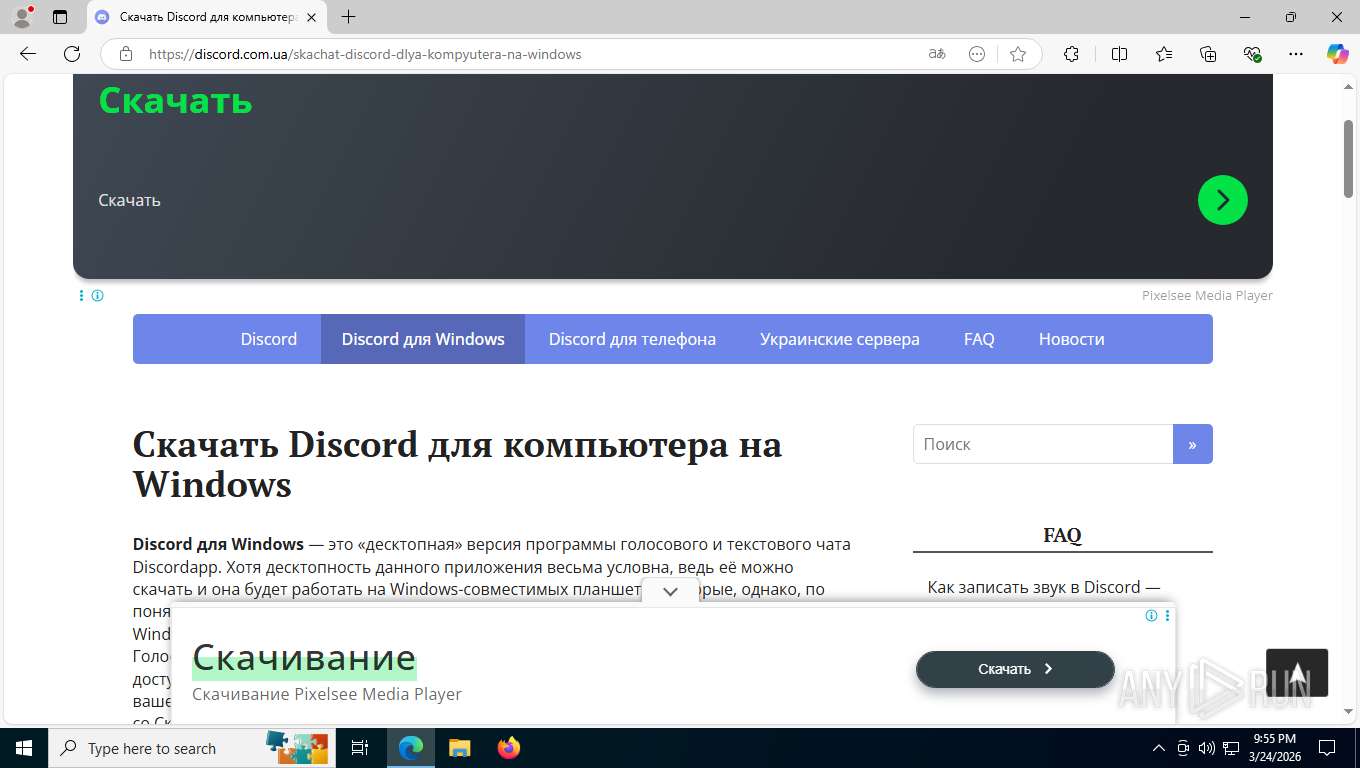This screenshot has height=768, width=1360.
Task: Open the Windows Start menu
Action: click(24, 748)
